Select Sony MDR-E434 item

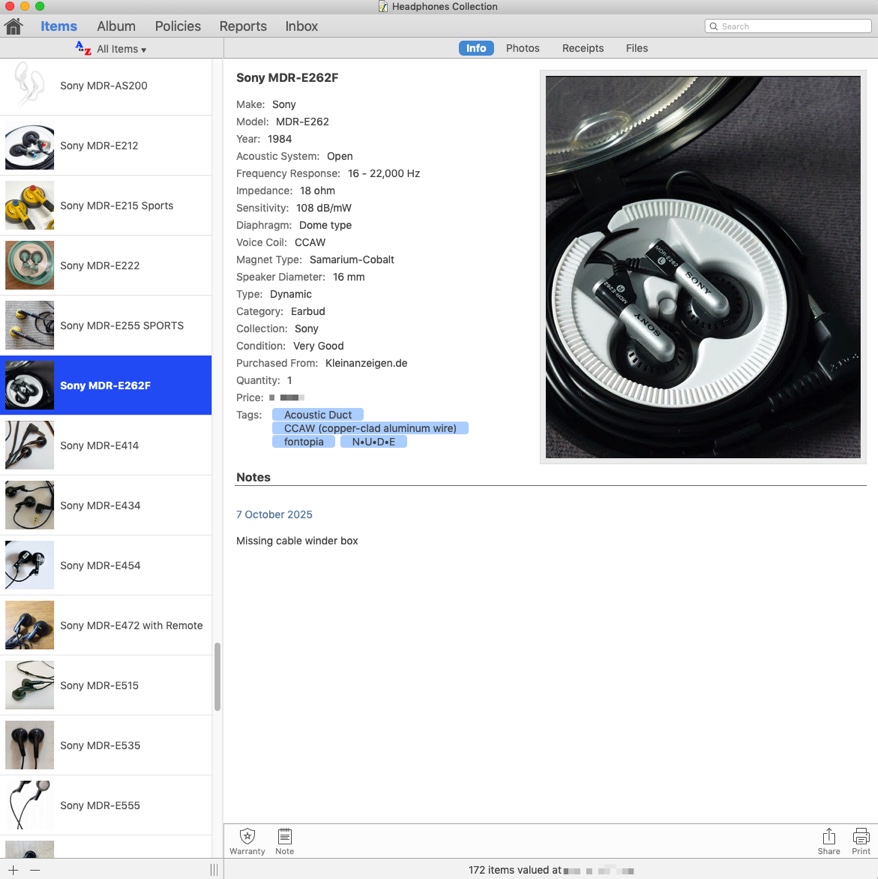(106, 506)
